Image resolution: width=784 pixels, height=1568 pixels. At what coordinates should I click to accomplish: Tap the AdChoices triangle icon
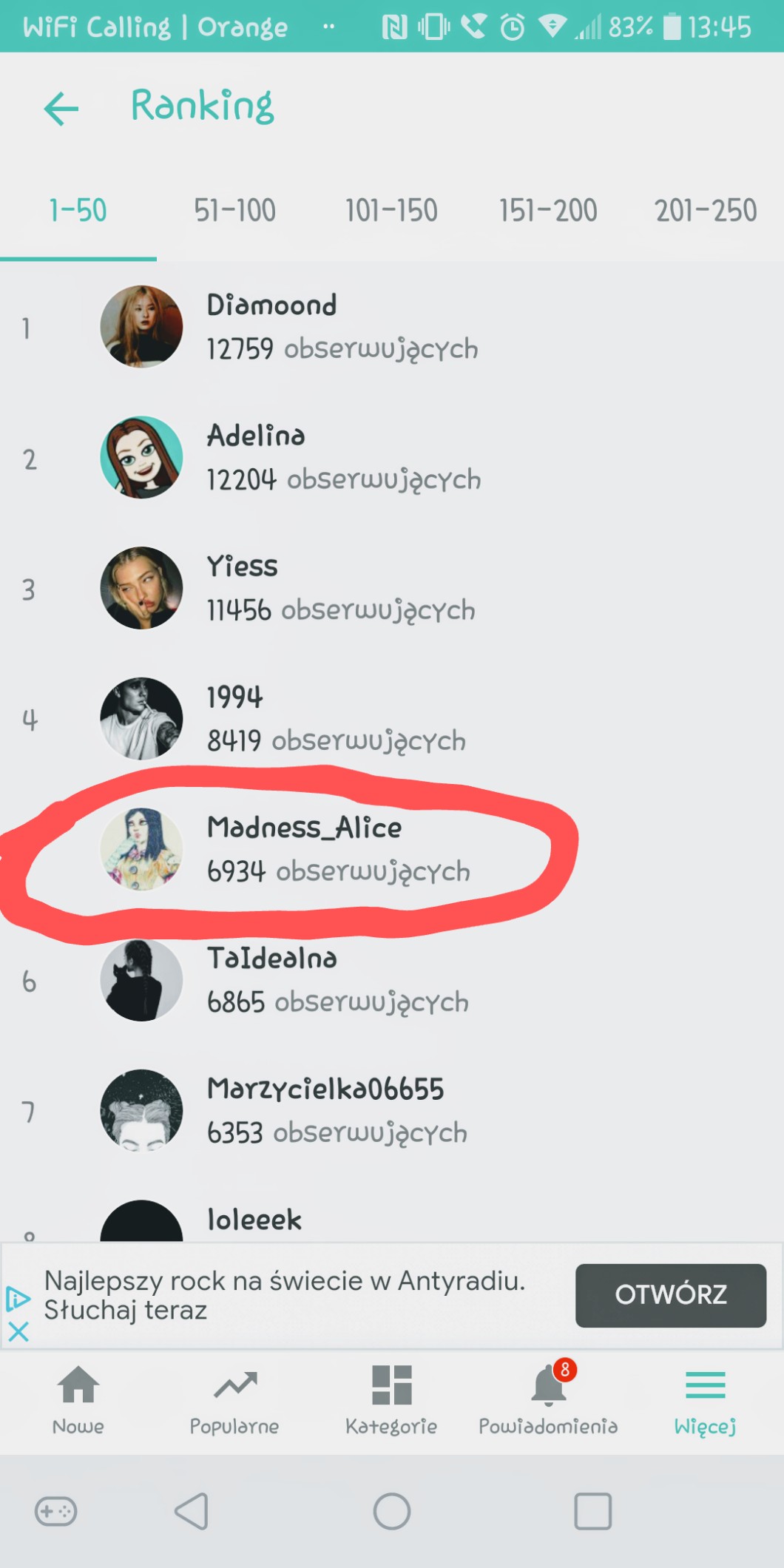tap(18, 1299)
